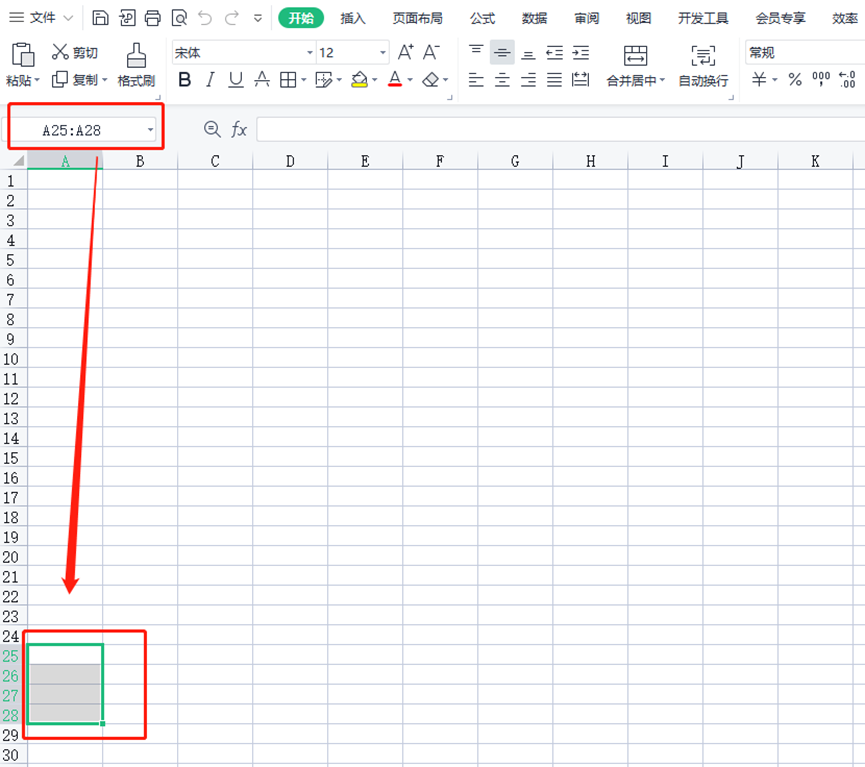Toggle Bold formatting
Image resolution: width=865 pixels, height=767 pixels.
[185, 80]
